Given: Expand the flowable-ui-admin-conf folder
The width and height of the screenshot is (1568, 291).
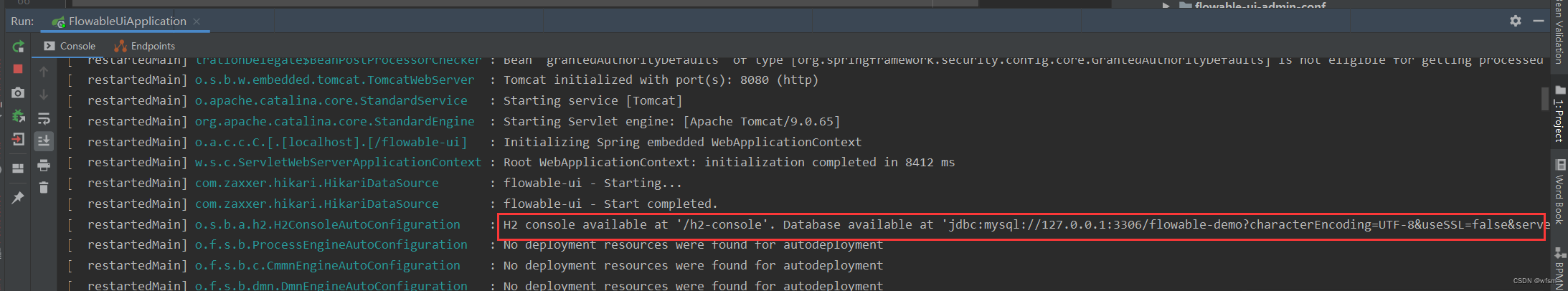Looking at the screenshot, I should coord(1166,6).
